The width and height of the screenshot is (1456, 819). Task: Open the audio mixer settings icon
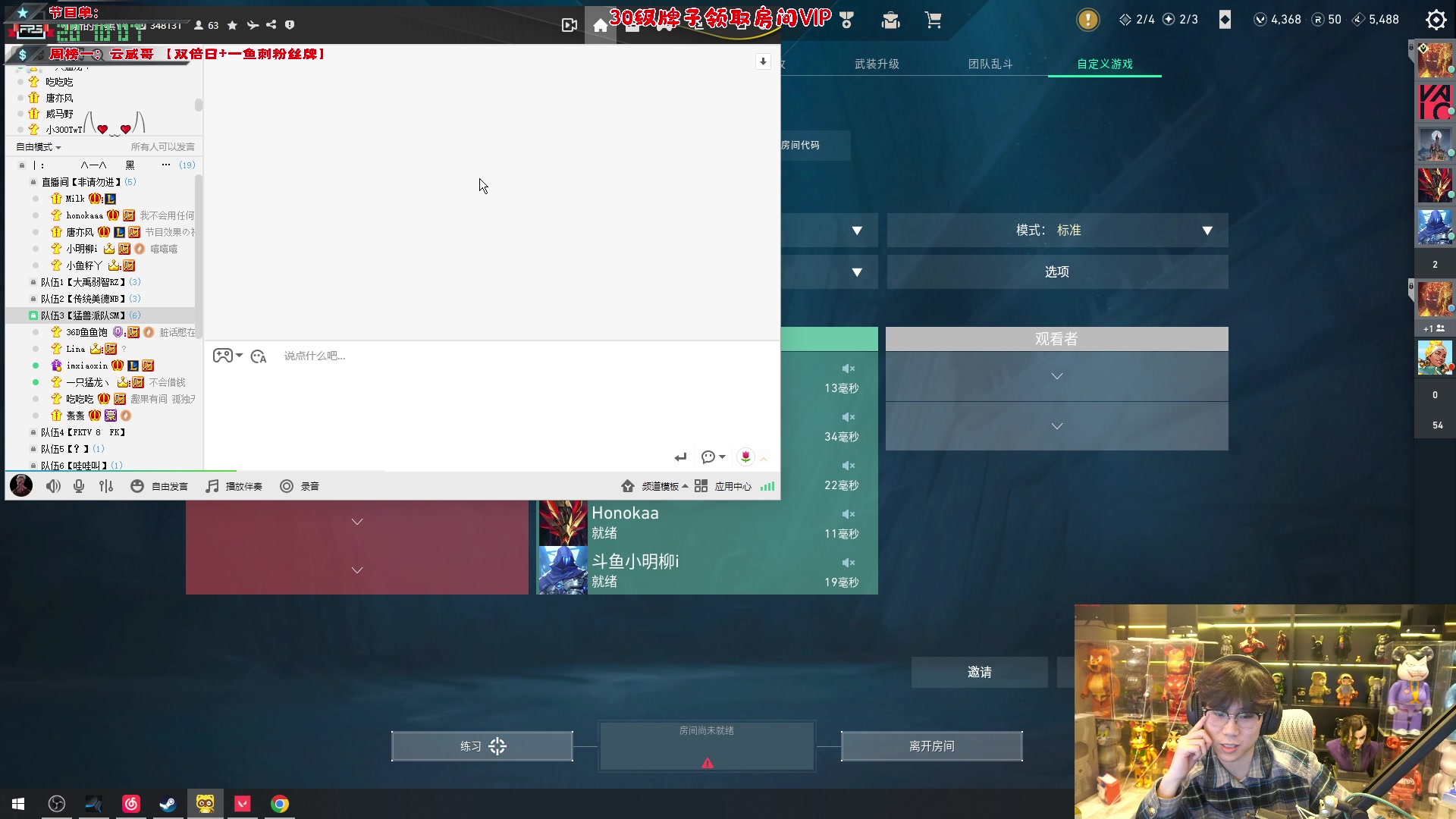coord(106,486)
